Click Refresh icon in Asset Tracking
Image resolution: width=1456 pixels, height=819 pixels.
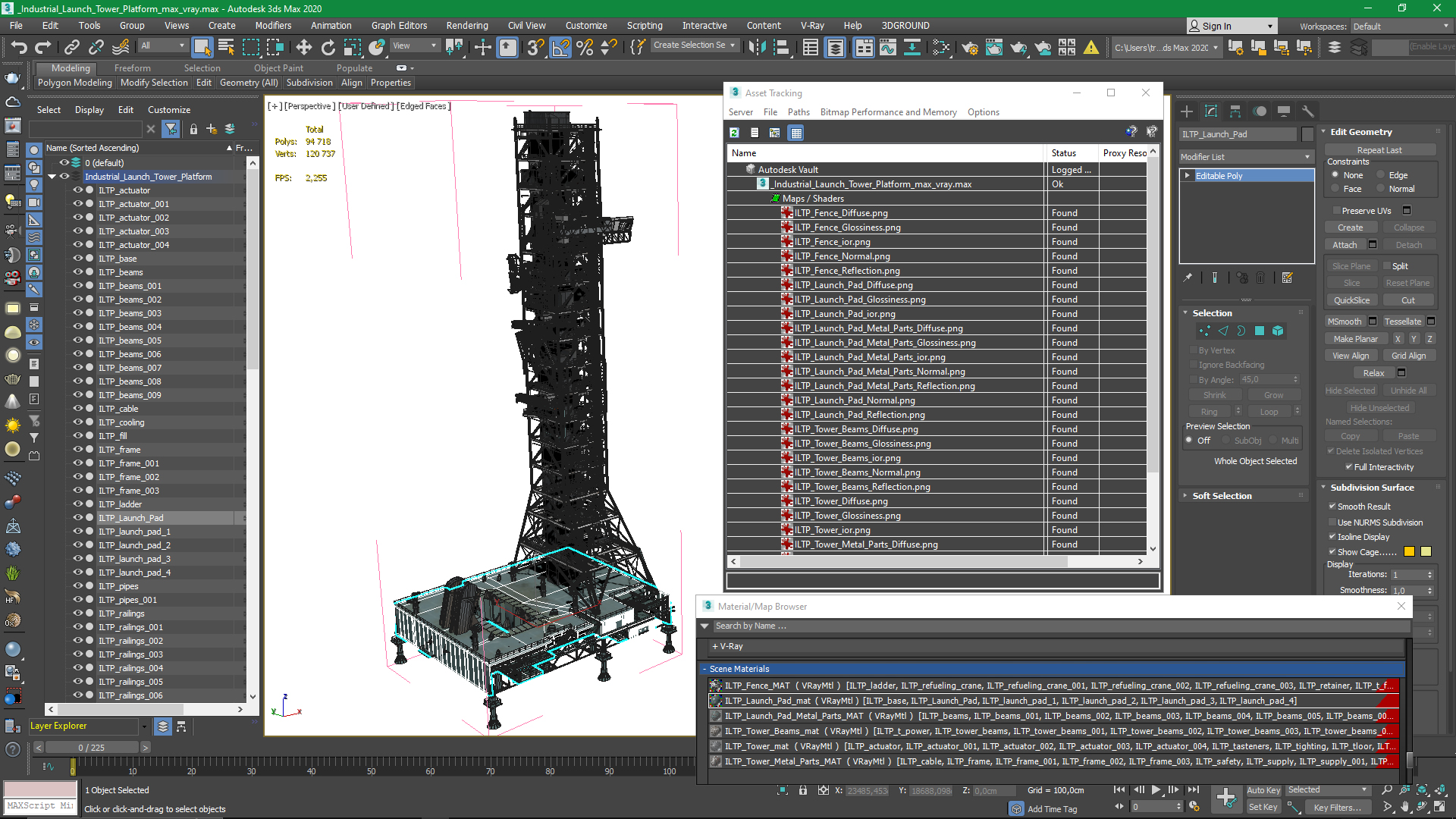pos(734,133)
